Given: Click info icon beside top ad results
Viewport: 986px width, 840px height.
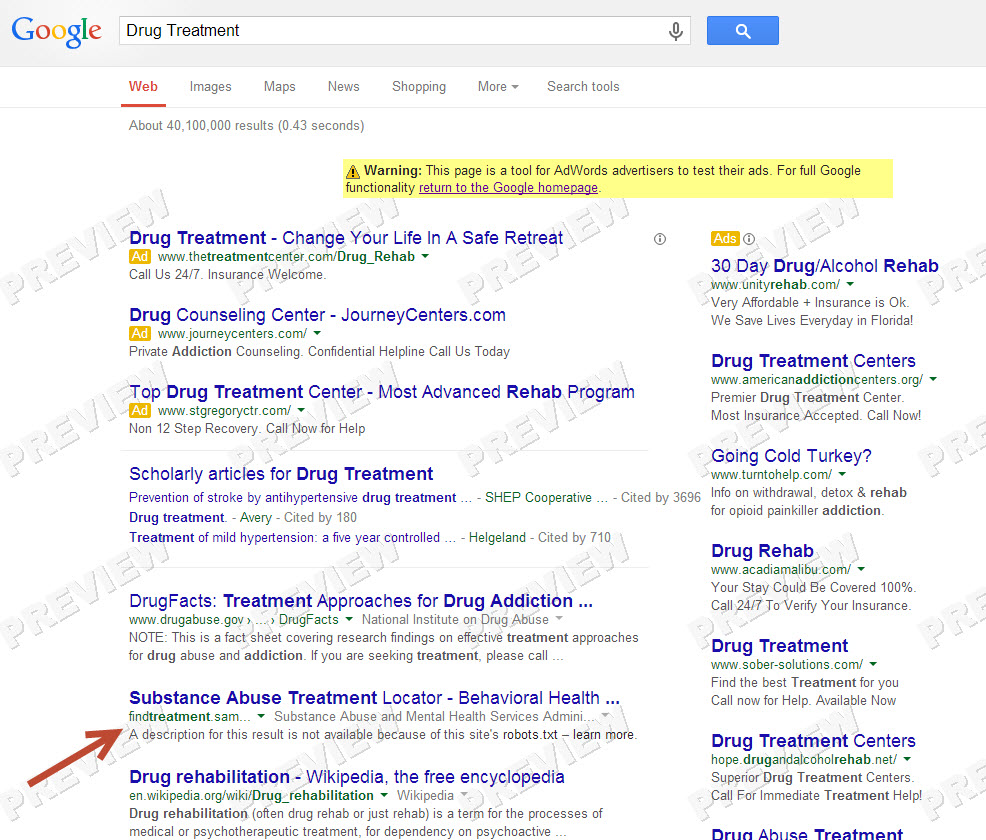Looking at the screenshot, I should click(x=660, y=239).
